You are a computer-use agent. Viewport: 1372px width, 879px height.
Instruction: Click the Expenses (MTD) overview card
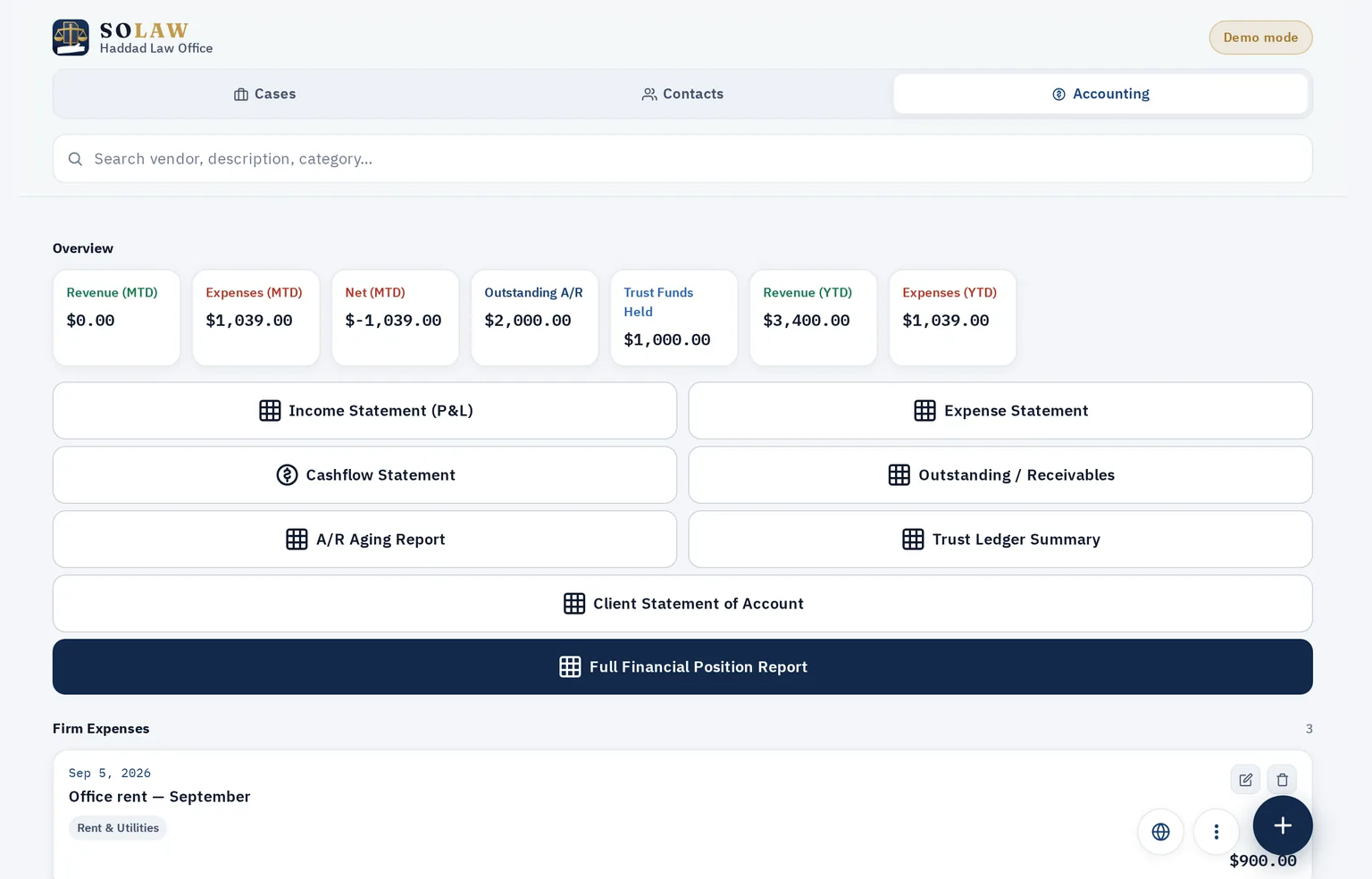click(256, 318)
